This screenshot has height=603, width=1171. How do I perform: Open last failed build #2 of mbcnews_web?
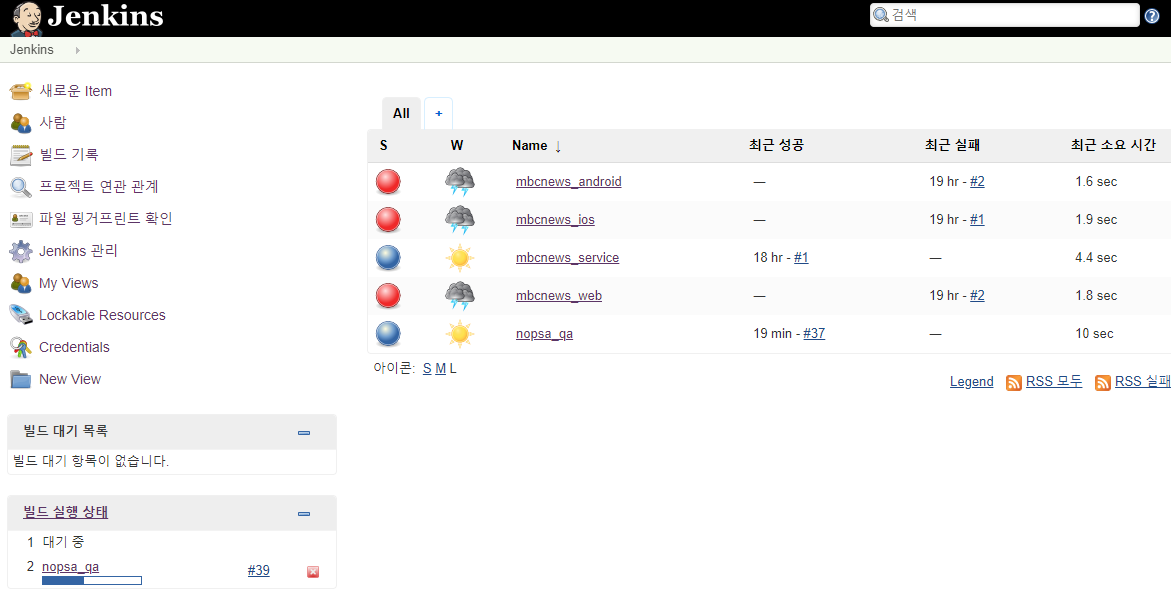tap(977, 296)
